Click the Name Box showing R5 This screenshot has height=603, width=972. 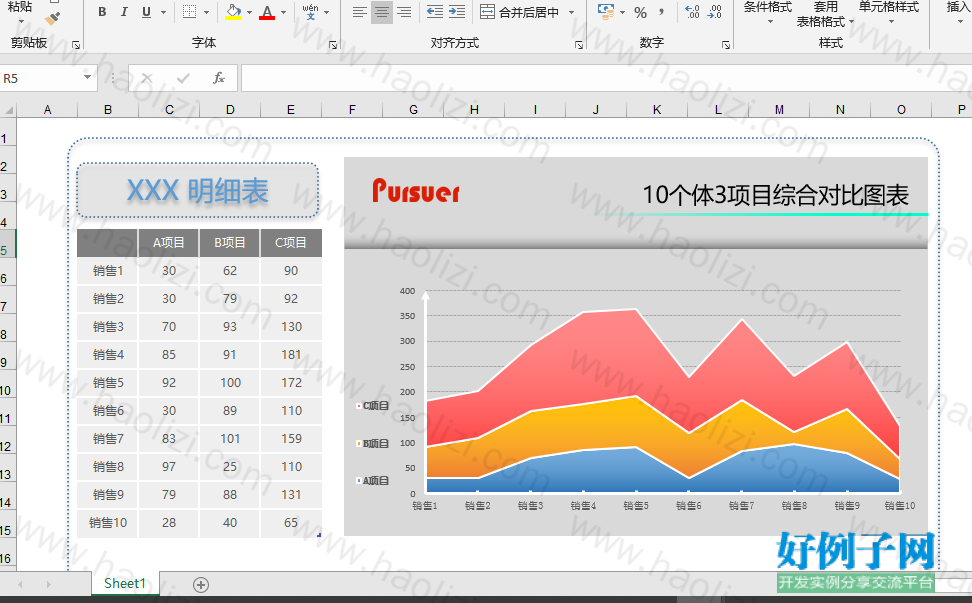[x=40, y=78]
